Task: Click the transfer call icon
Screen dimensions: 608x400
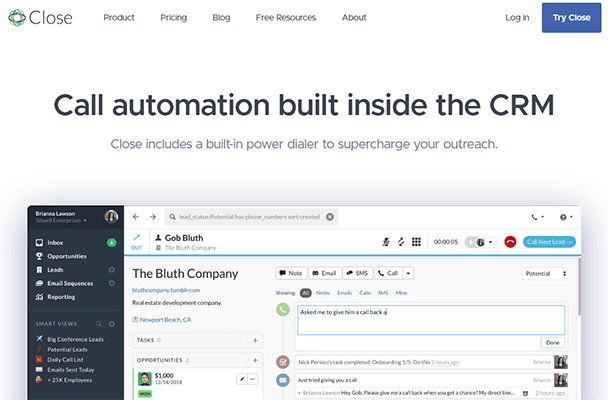Action: (x=401, y=242)
